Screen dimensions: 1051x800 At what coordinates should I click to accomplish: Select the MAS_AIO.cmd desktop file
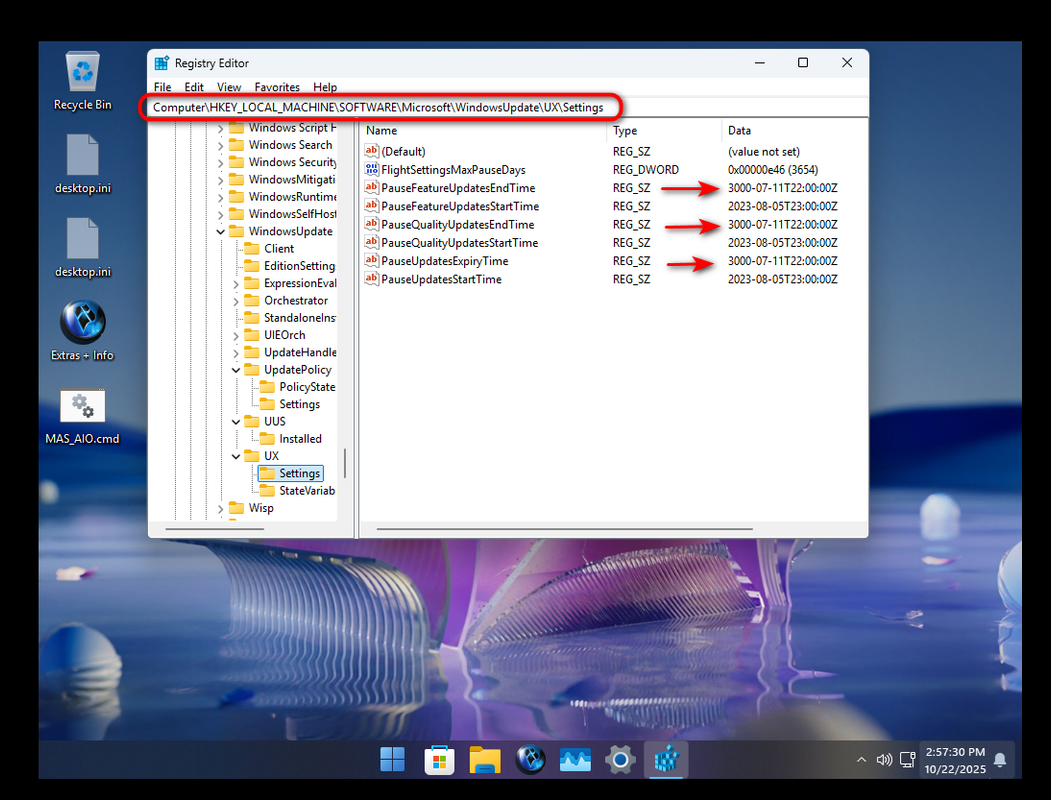(x=82, y=416)
